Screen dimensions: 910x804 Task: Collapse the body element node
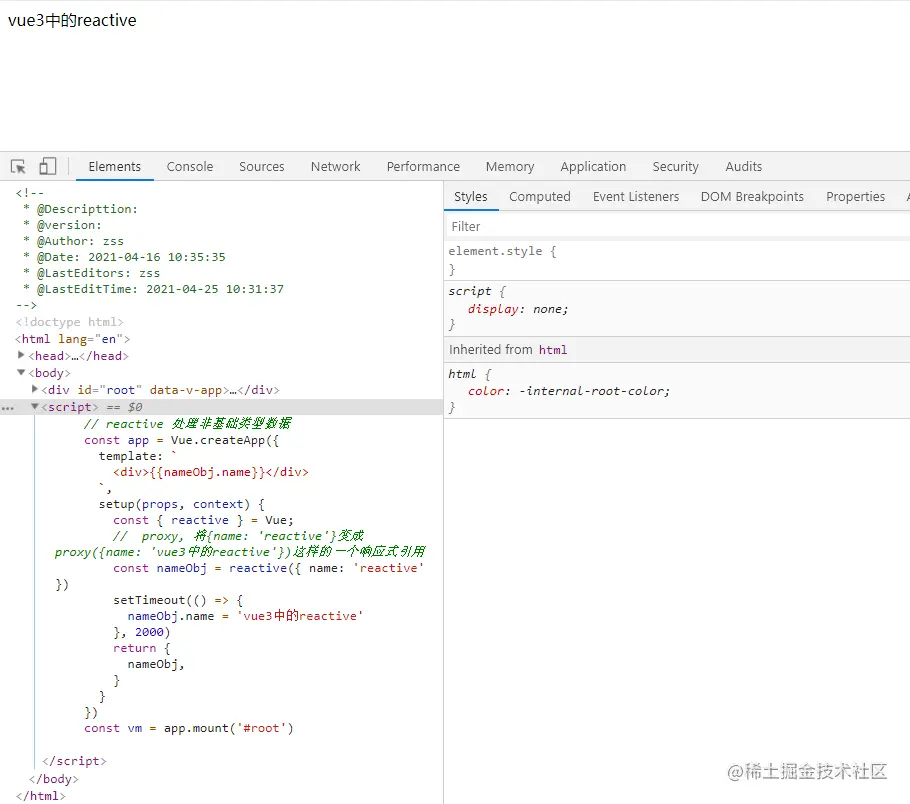click(22, 372)
